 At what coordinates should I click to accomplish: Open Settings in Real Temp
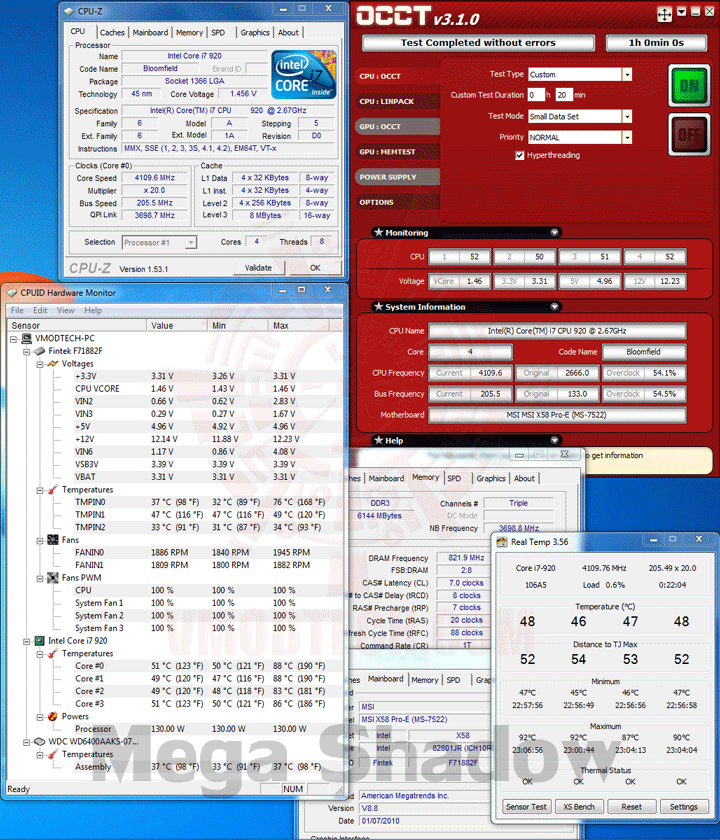684,807
